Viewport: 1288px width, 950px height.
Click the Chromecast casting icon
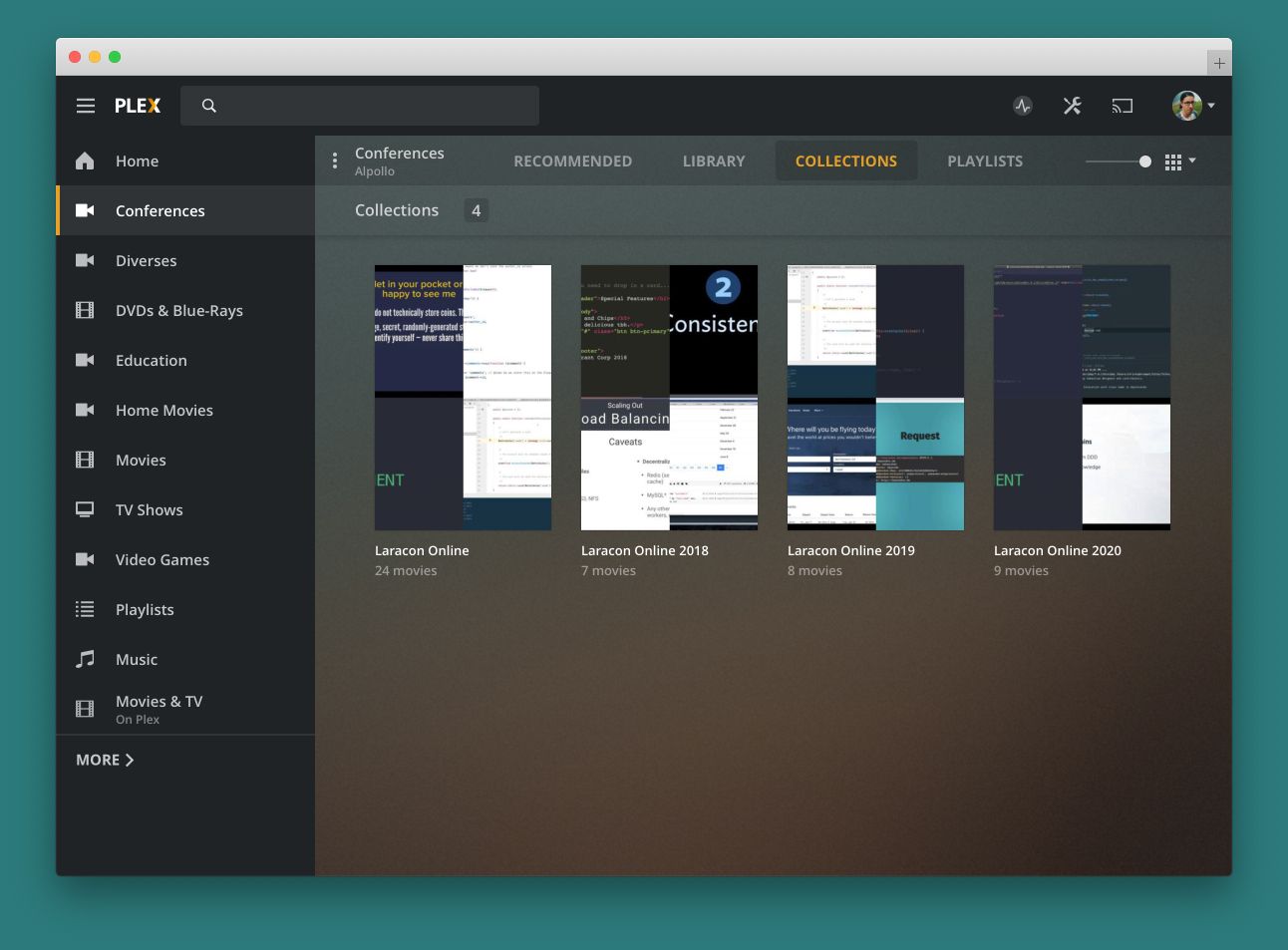click(x=1123, y=105)
